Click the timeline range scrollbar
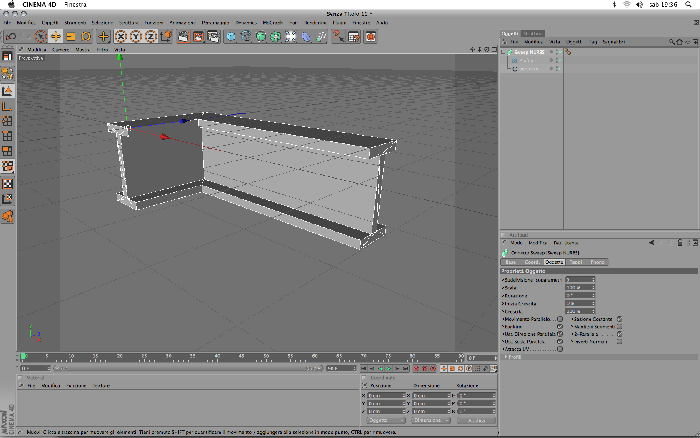The height and width of the screenshot is (438, 700). (188, 368)
